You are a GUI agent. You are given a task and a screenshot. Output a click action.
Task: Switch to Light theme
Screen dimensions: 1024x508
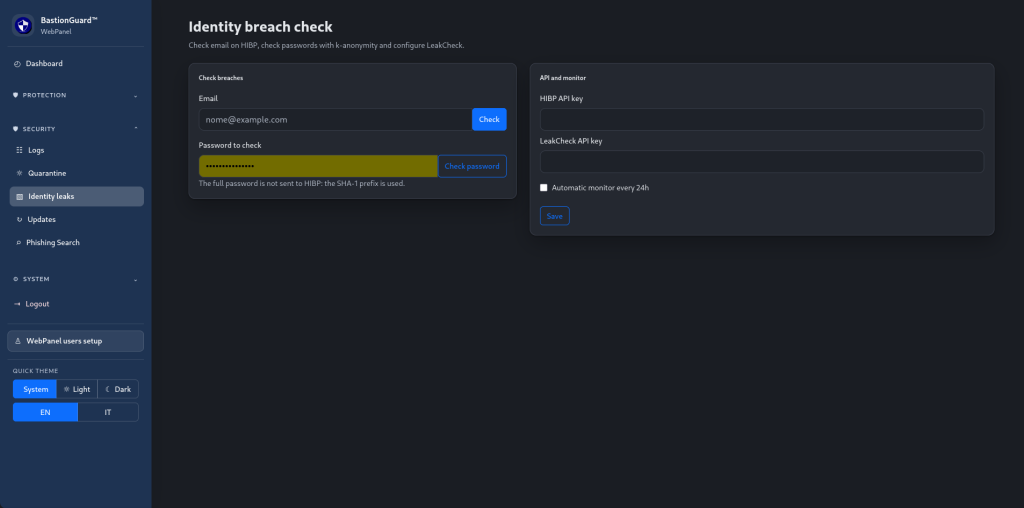click(x=77, y=389)
